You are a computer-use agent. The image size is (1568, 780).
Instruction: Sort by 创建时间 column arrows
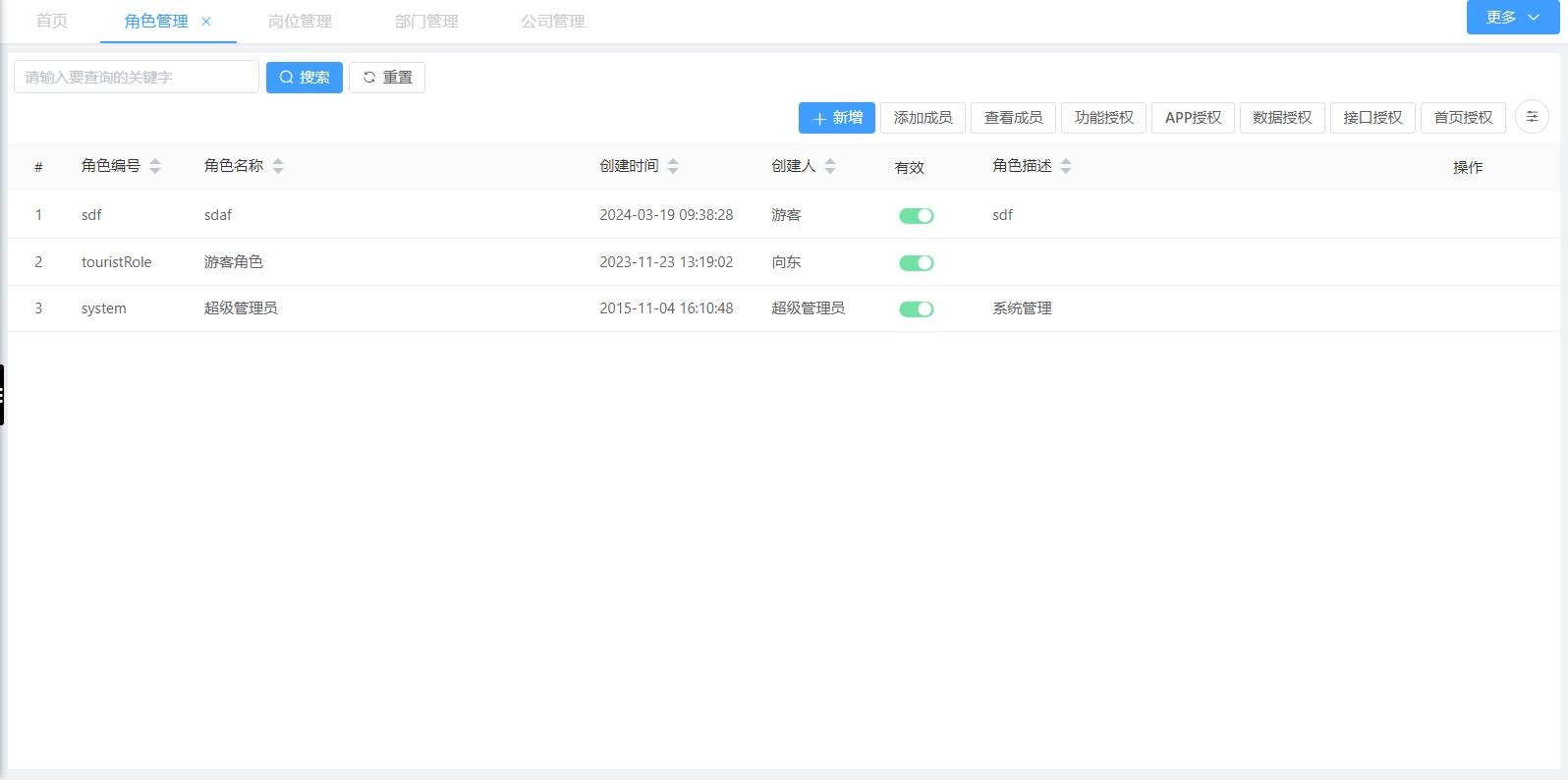[x=673, y=166]
